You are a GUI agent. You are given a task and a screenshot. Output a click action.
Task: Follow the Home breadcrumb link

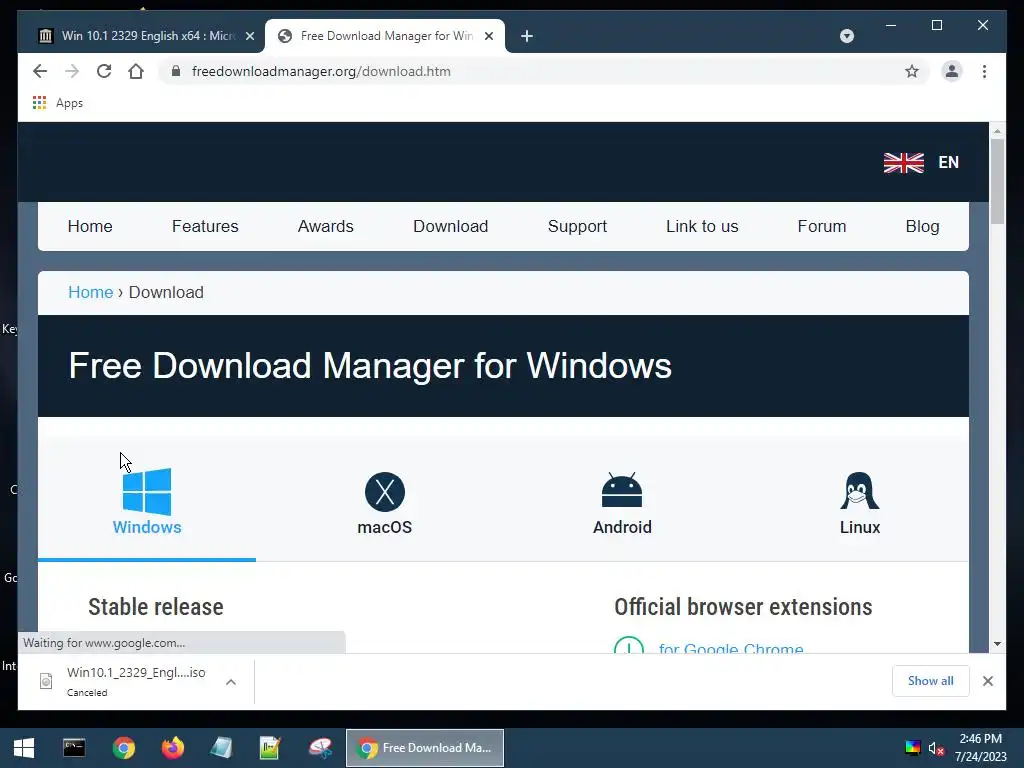(x=91, y=292)
